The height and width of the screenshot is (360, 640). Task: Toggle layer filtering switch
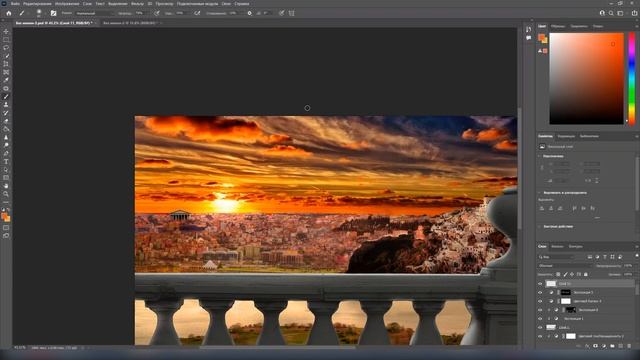[x=637, y=256]
